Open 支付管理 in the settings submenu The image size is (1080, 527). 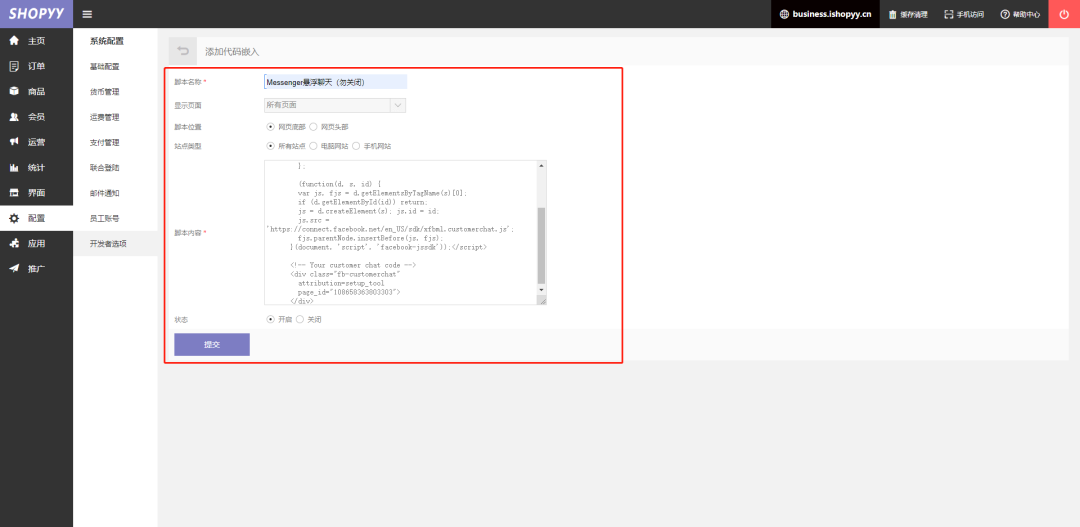coord(105,143)
